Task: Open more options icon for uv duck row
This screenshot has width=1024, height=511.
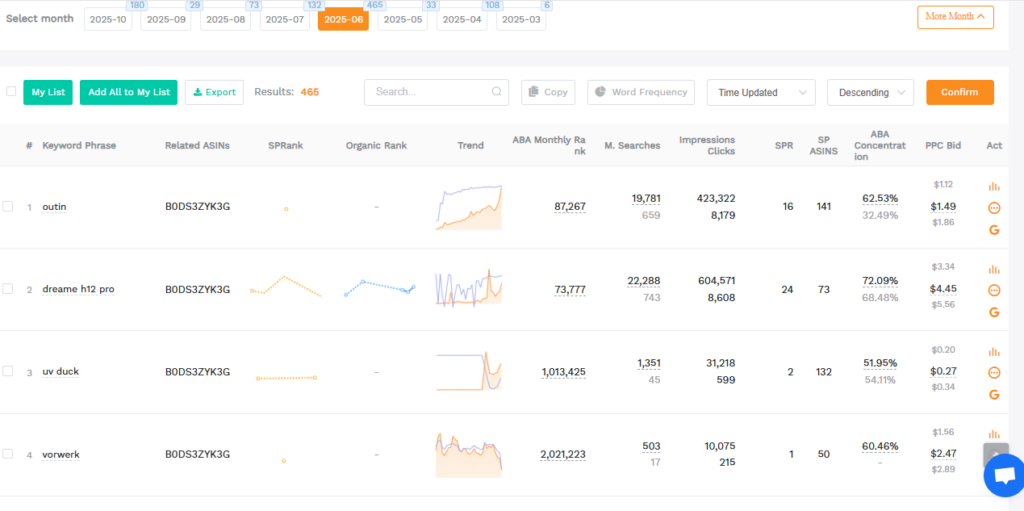Action: 994,372
